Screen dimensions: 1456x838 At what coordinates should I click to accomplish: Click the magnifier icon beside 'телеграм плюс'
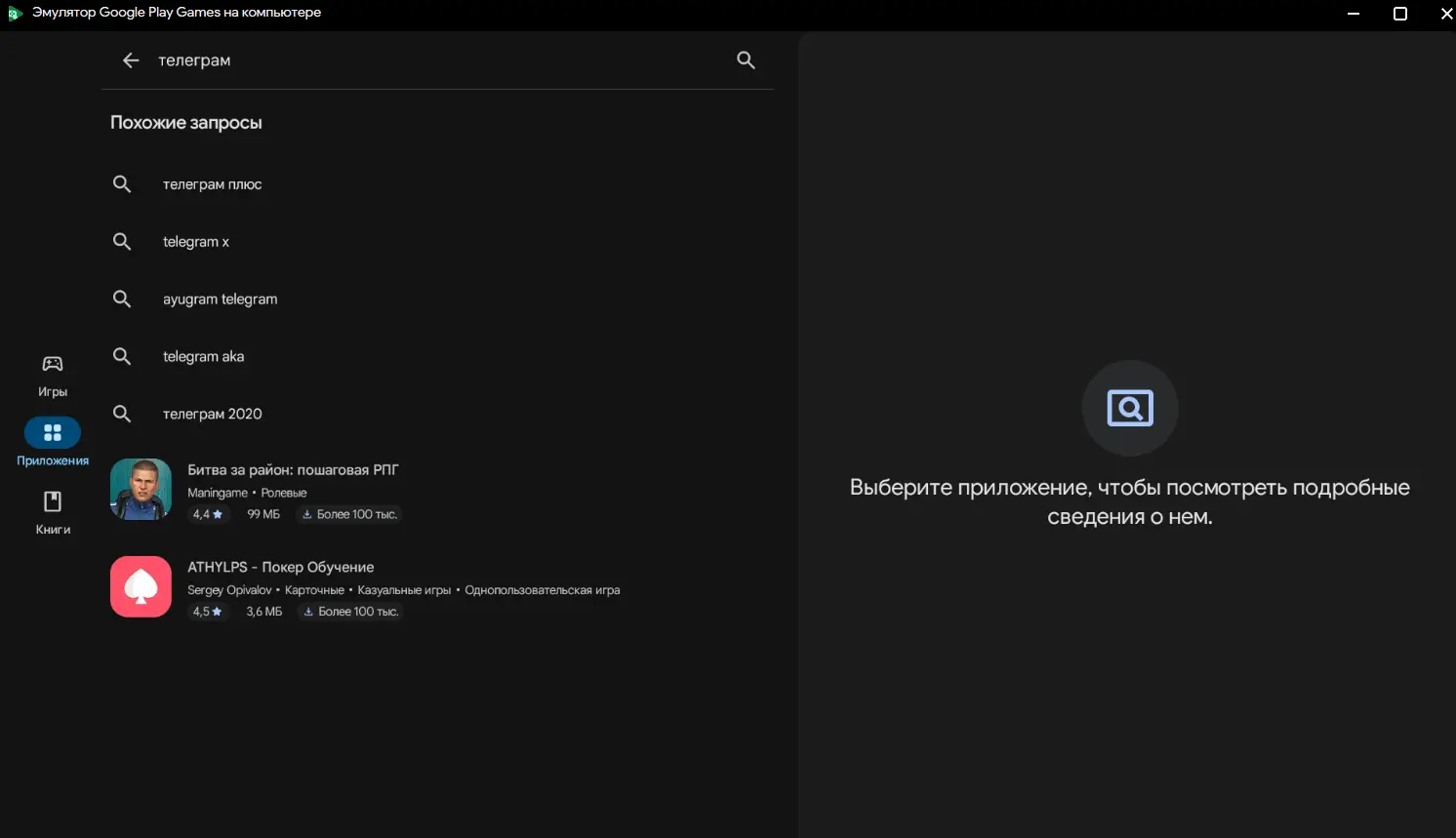point(122,183)
